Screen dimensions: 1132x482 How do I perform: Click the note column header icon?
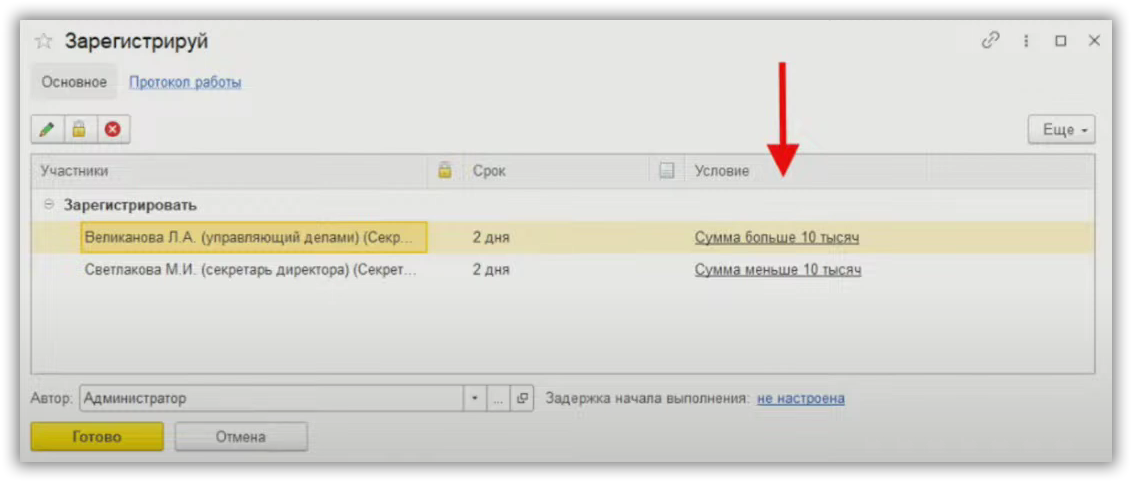tap(666, 171)
